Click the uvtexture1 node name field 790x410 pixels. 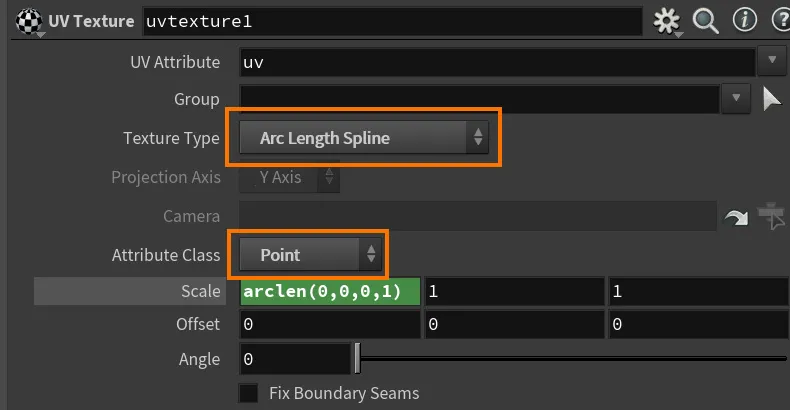[x=392, y=22]
